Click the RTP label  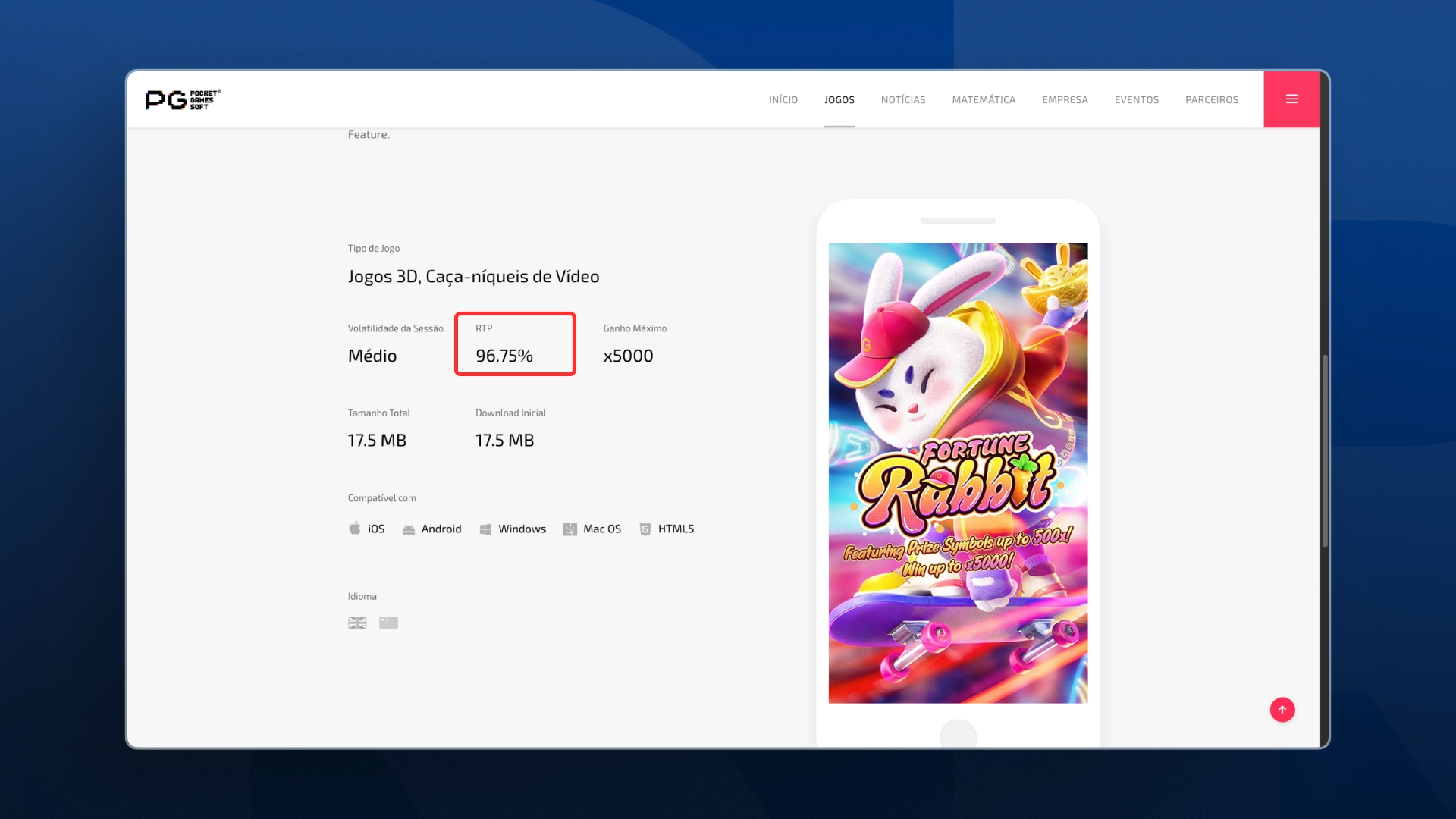tap(484, 328)
